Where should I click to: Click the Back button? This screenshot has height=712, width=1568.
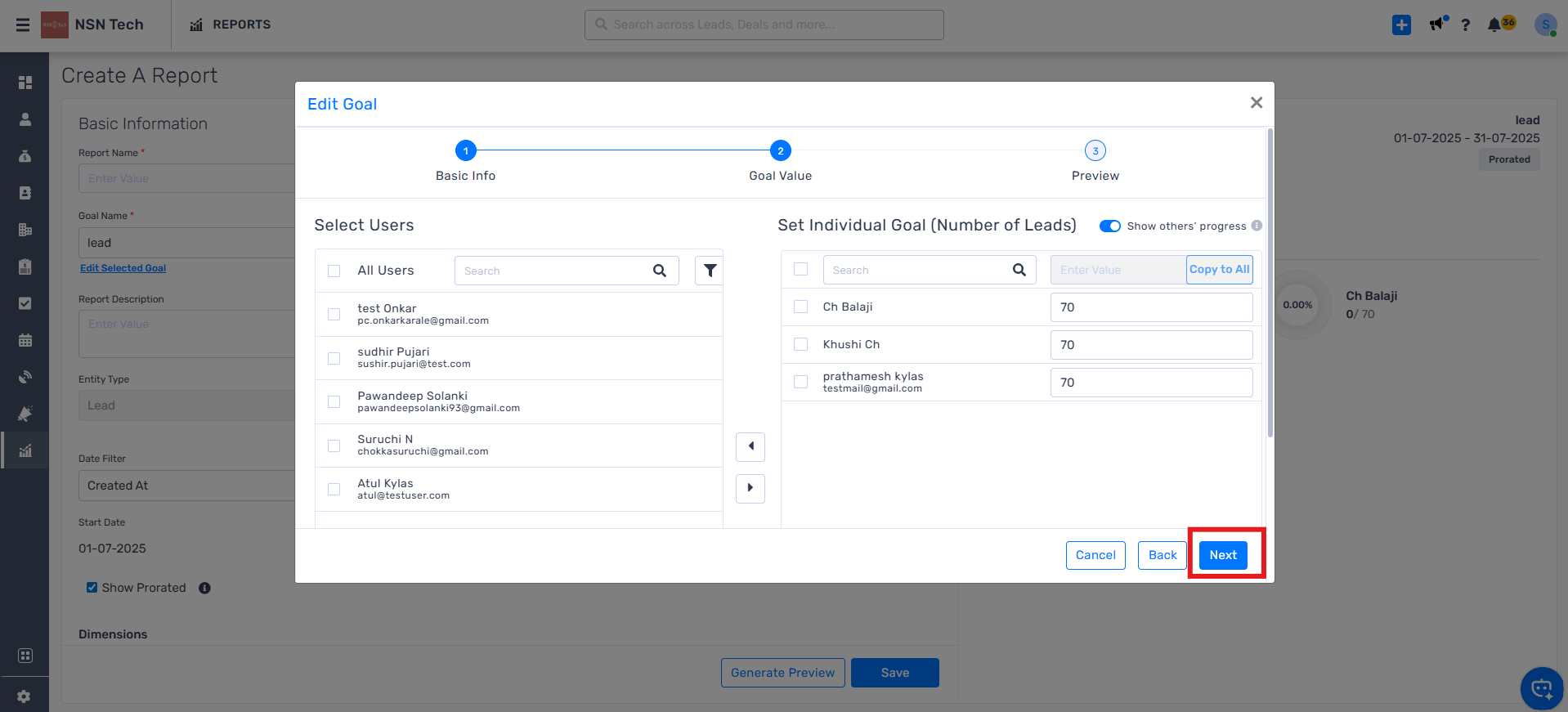1162,555
